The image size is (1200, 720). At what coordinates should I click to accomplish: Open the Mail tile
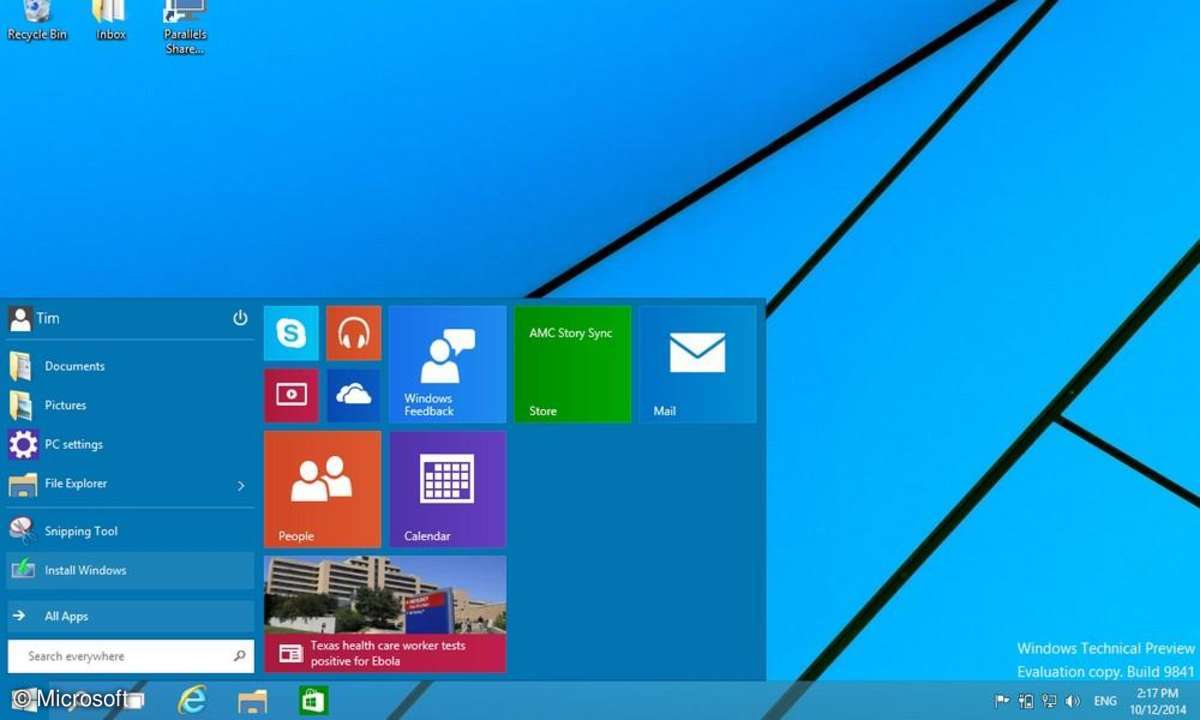coord(697,364)
